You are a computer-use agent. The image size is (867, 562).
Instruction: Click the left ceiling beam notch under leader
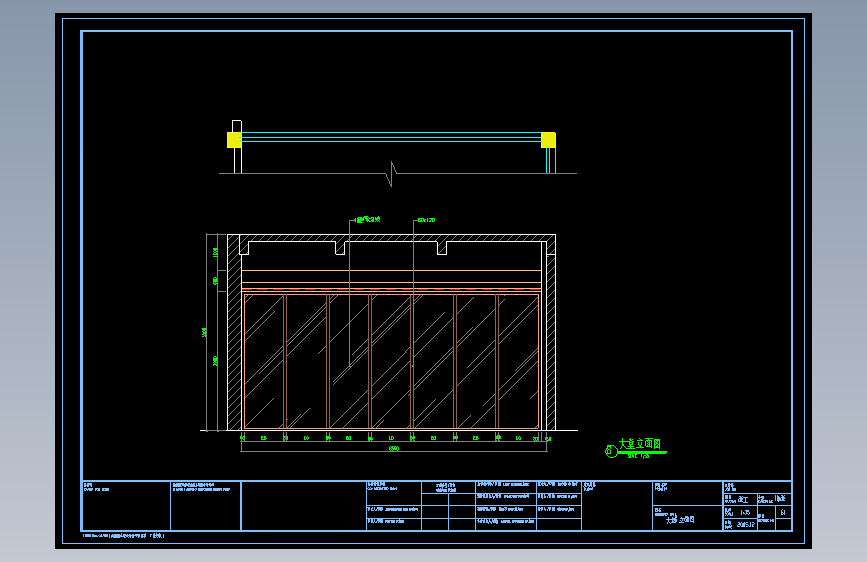coord(340,248)
